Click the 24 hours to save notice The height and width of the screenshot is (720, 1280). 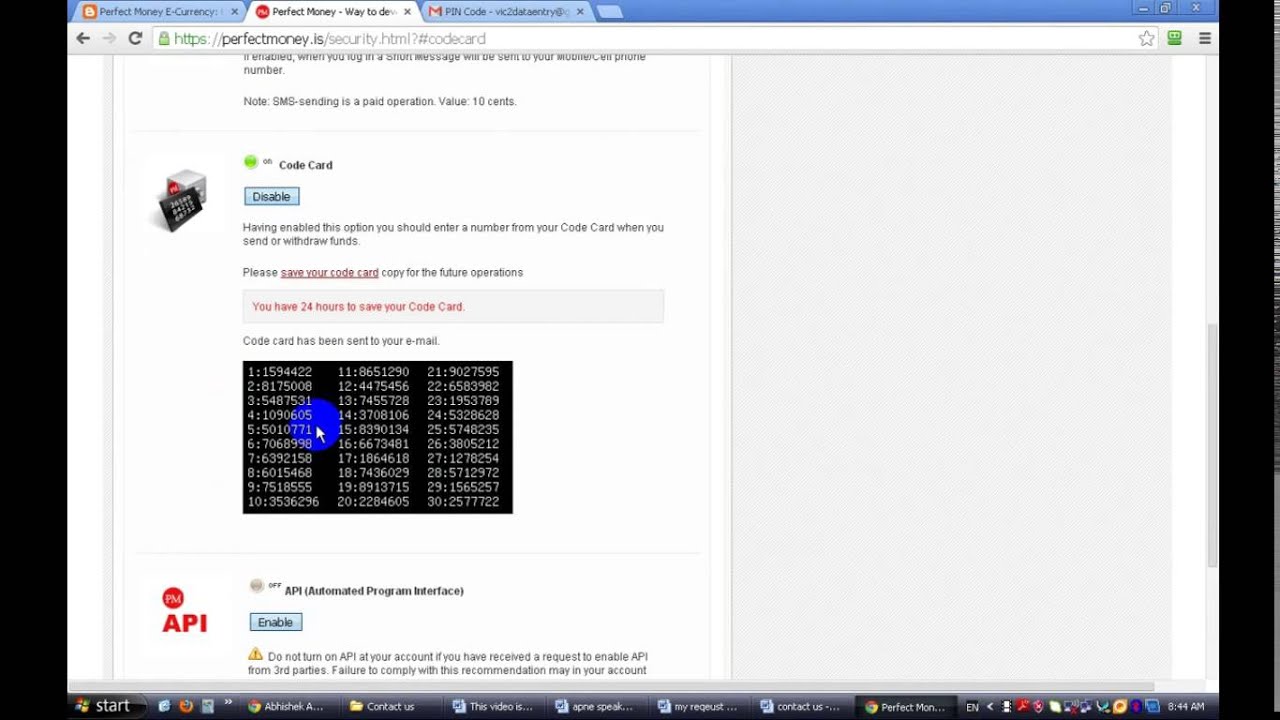tap(453, 307)
